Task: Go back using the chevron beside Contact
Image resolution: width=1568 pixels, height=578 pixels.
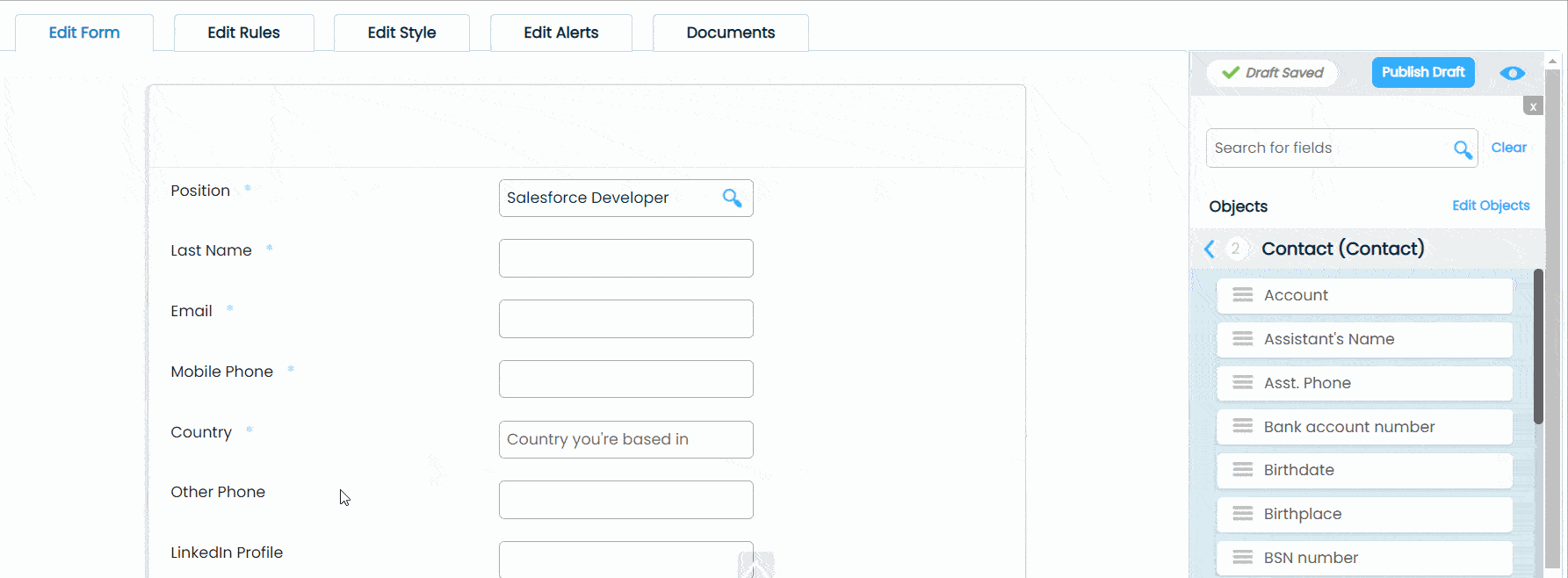Action: (x=1210, y=249)
